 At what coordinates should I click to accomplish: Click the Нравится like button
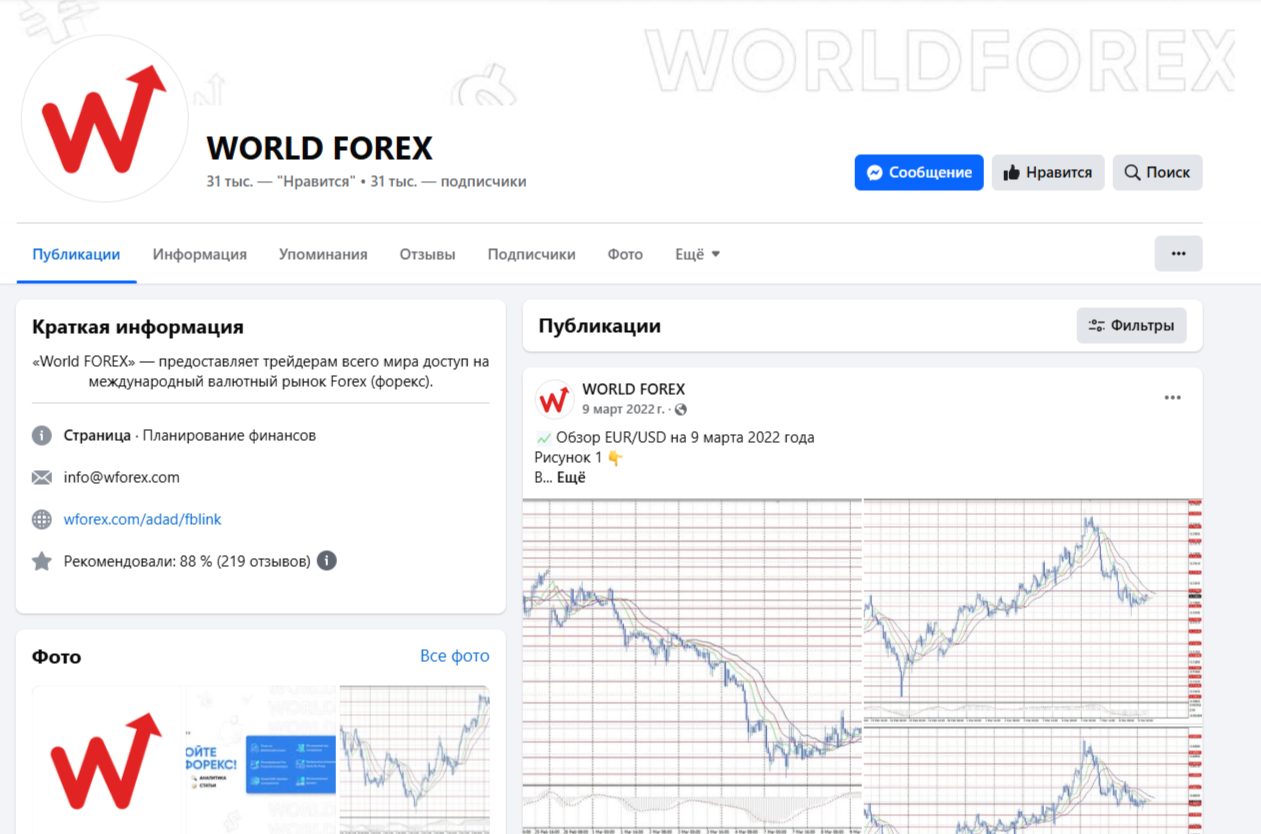tap(1048, 172)
